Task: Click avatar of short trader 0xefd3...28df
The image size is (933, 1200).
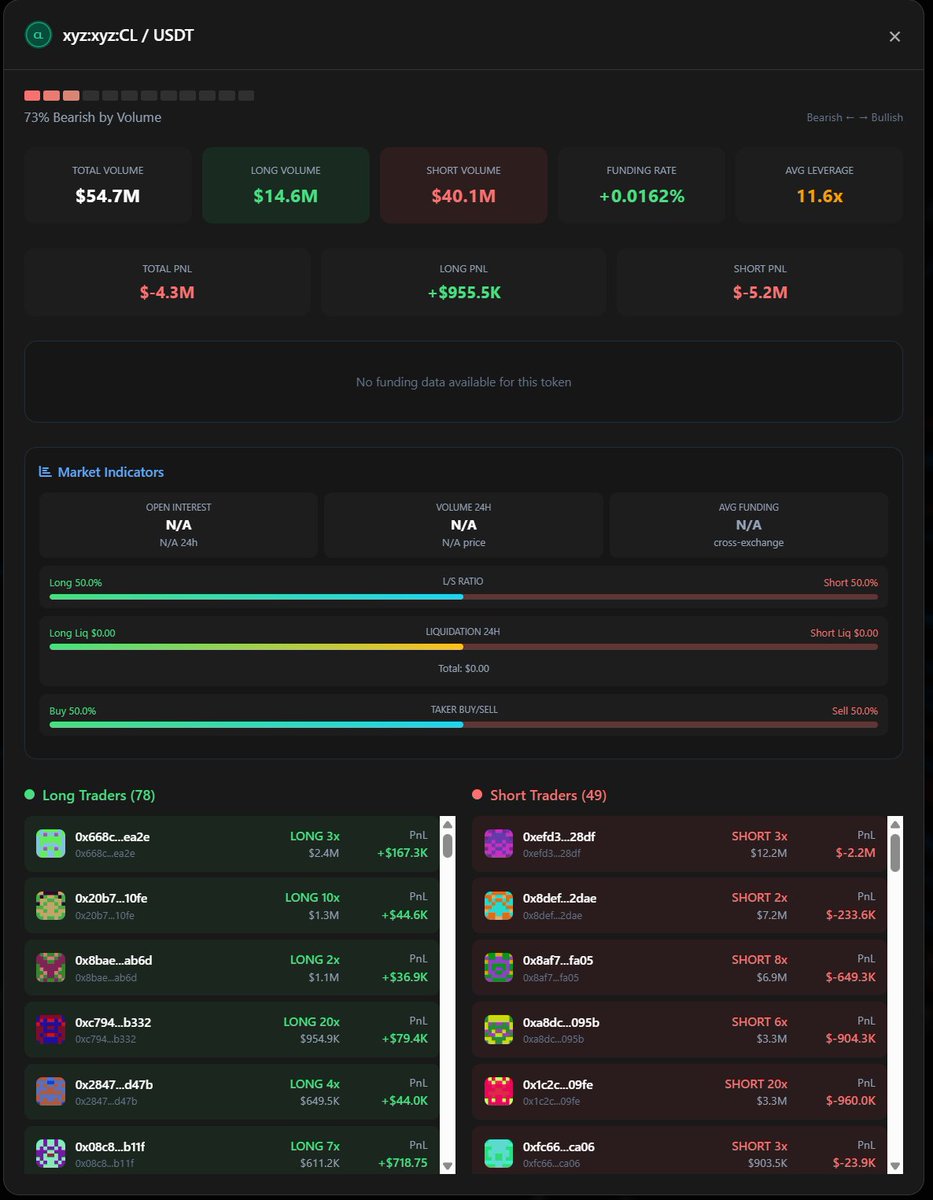Action: (498, 844)
